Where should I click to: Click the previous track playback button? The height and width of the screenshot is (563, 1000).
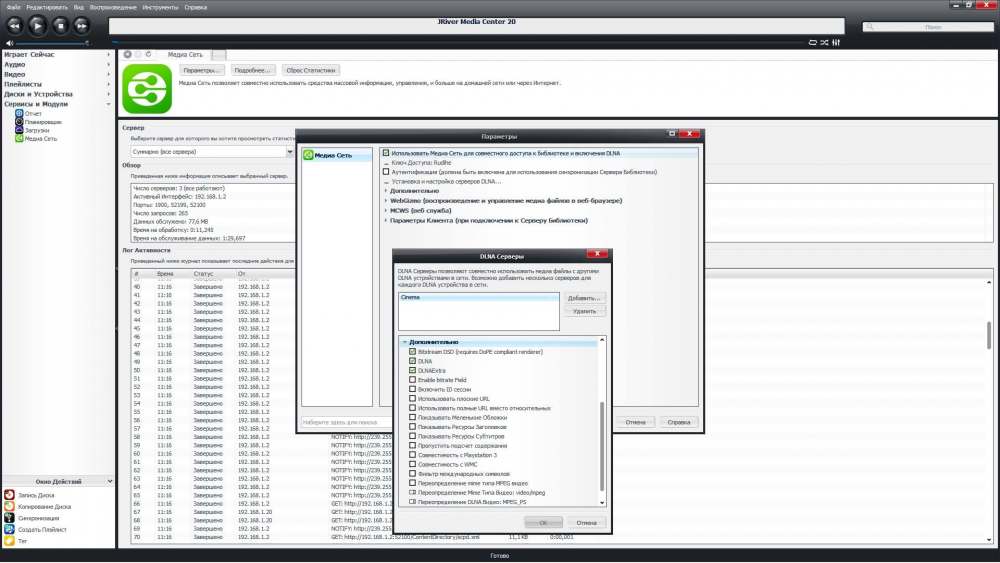14,26
